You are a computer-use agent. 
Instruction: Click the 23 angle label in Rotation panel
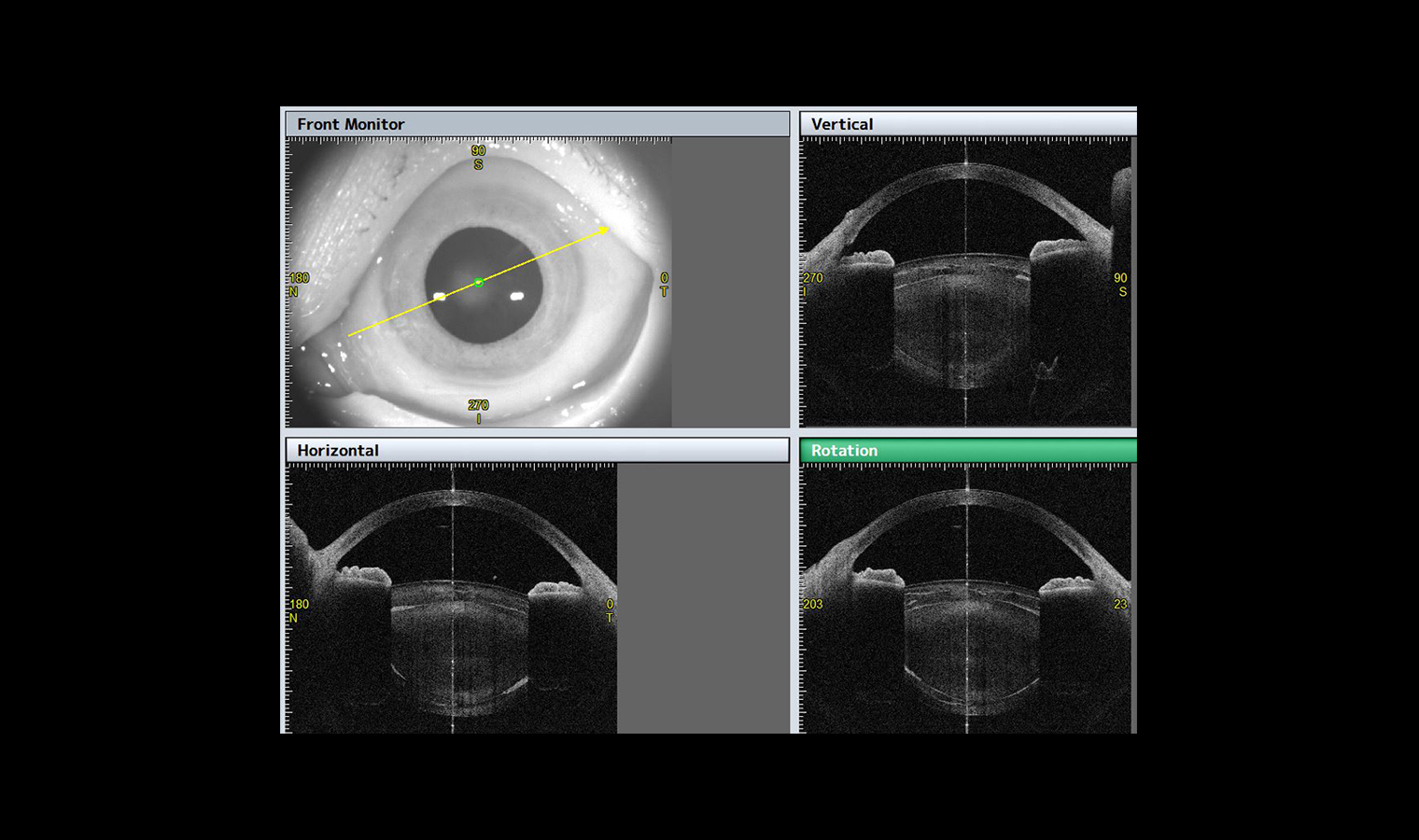pos(1120,605)
